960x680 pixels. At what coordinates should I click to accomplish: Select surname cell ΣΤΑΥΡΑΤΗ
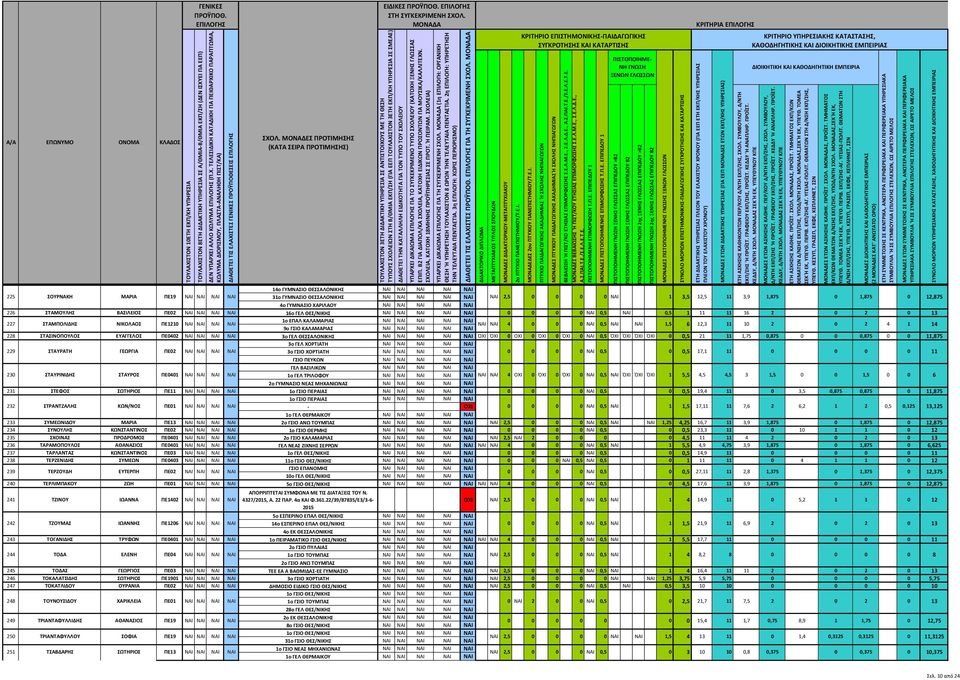pyautogui.click(x=59, y=352)
